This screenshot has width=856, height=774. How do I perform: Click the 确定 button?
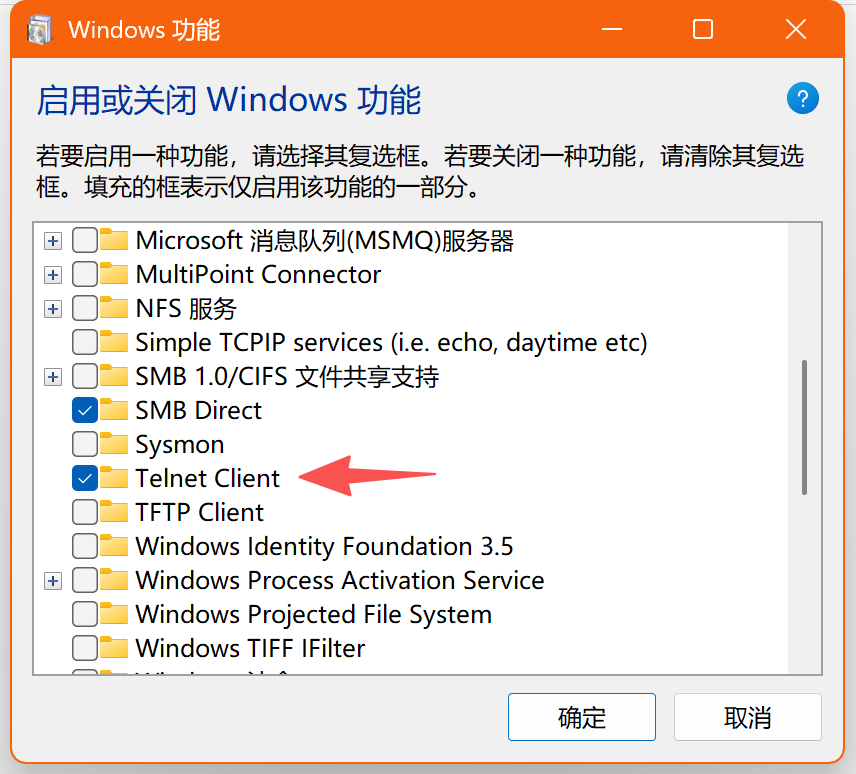(582, 717)
